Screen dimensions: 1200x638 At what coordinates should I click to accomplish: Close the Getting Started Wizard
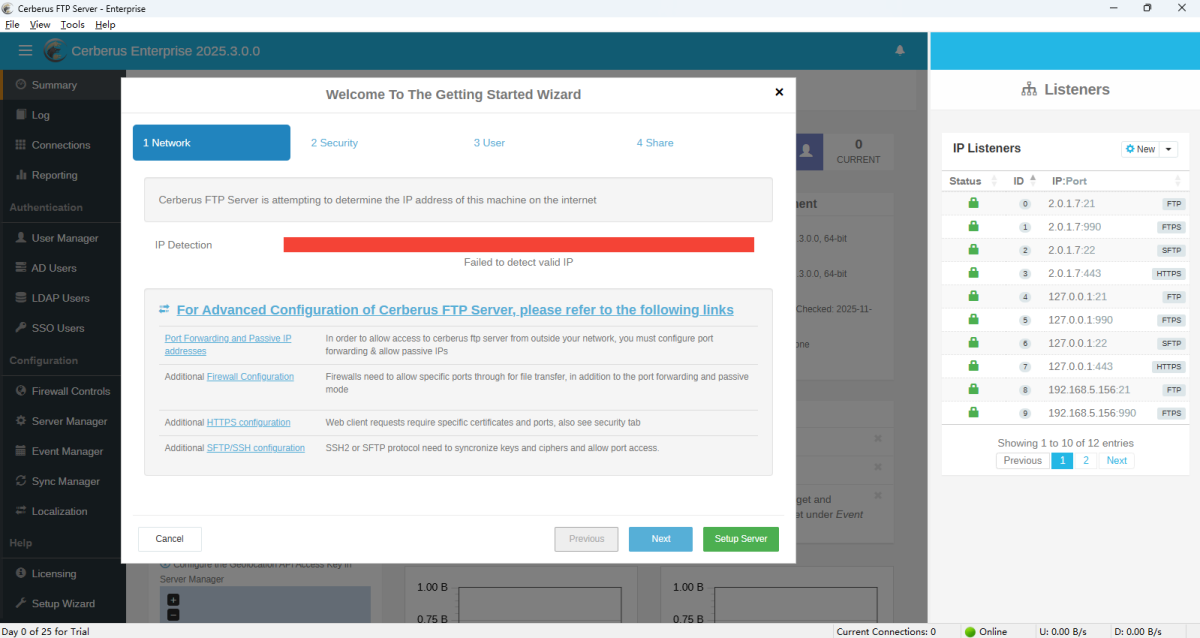pos(779,92)
